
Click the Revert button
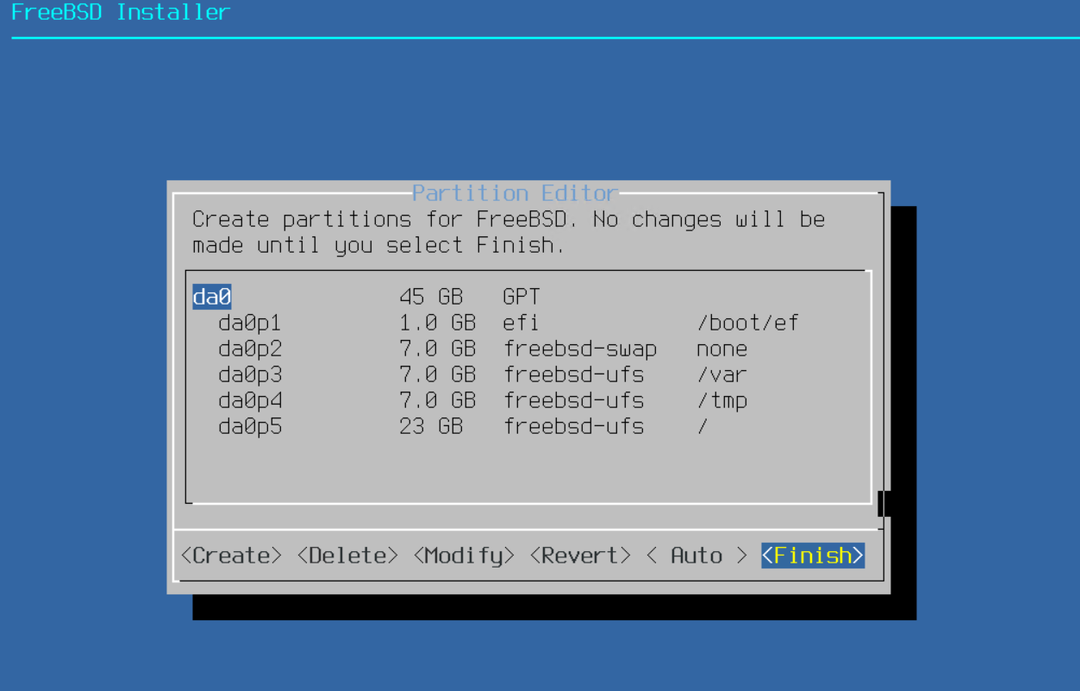pos(581,556)
